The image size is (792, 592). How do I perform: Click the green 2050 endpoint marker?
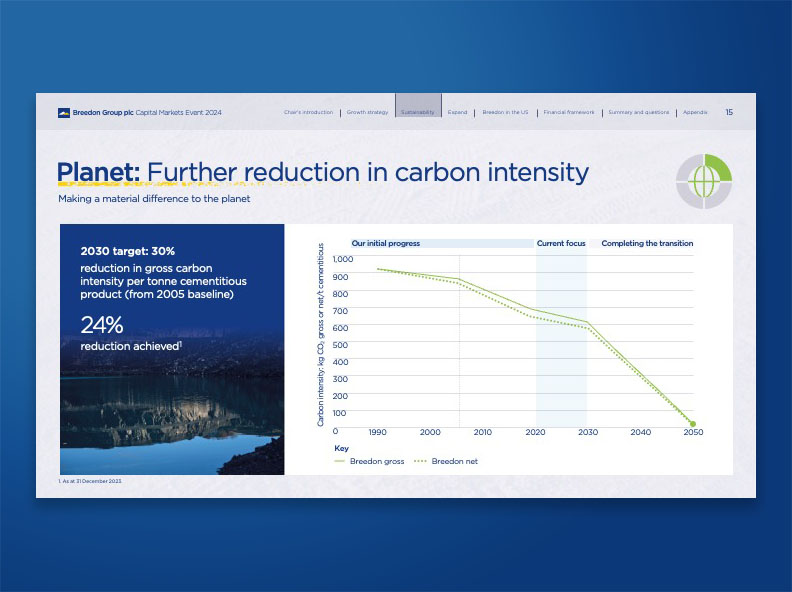click(693, 424)
